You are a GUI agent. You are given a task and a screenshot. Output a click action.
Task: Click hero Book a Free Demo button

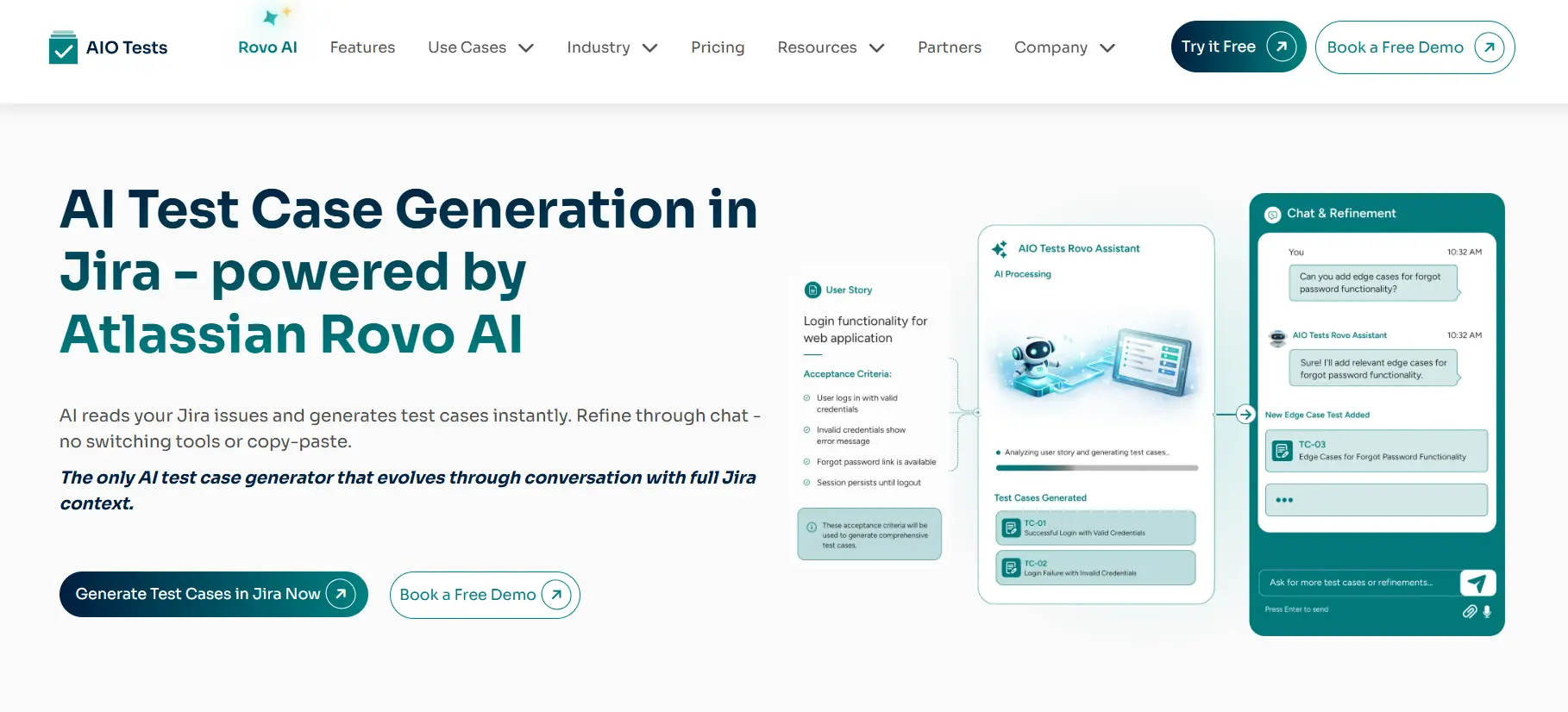click(485, 595)
